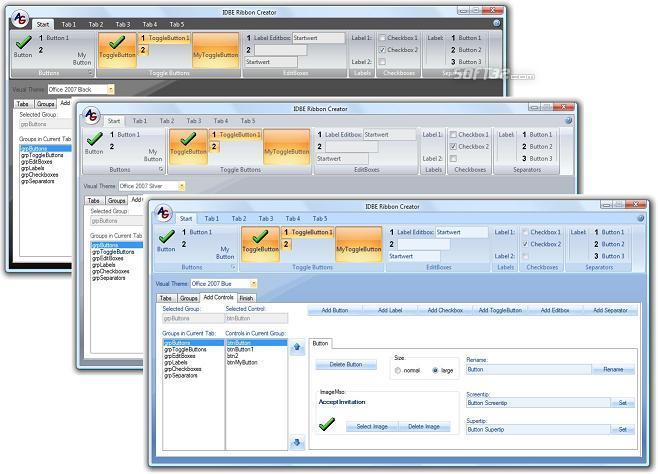Toggle ToggleButton 1 in the blue window ribbon

pos(308,232)
